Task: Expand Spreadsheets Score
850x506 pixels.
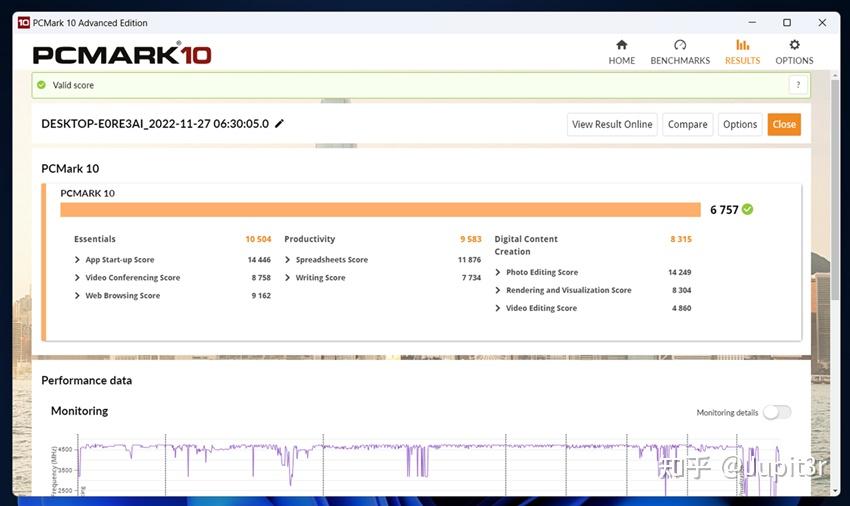Action: [x=287, y=260]
